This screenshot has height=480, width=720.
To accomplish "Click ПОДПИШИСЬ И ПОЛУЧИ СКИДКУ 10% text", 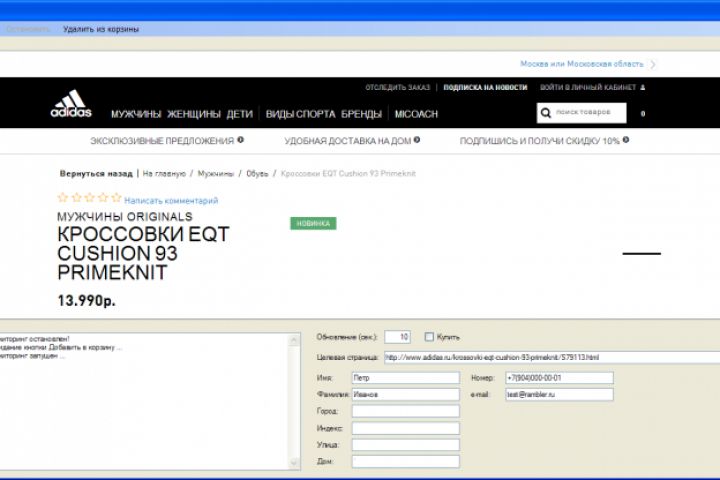I will (x=540, y=141).
